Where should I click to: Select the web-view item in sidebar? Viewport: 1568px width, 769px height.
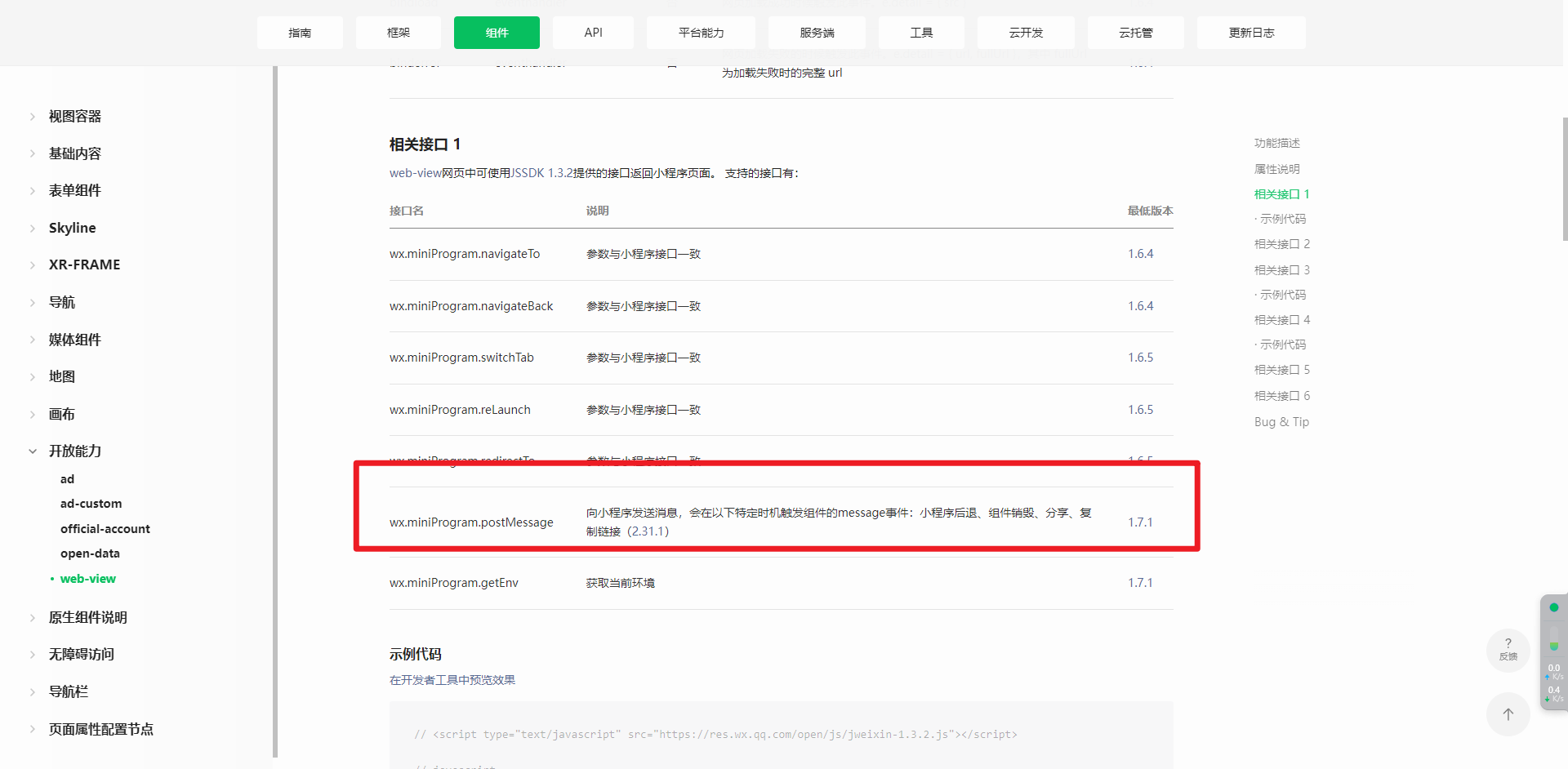[x=87, y=579]
